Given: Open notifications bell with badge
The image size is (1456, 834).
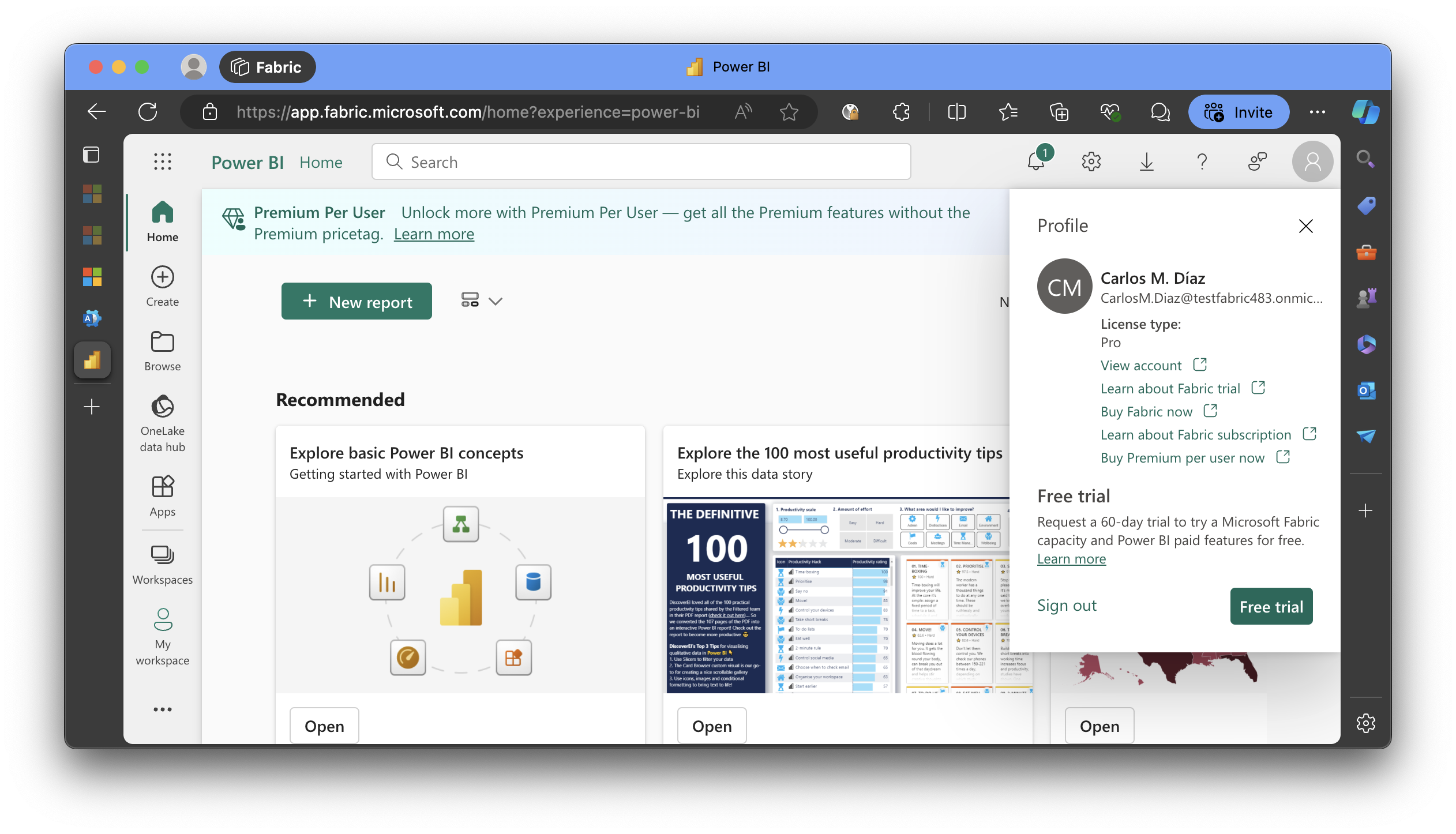Looking at the screenshot, I should pyautogui.click(x=1037, y=160).
